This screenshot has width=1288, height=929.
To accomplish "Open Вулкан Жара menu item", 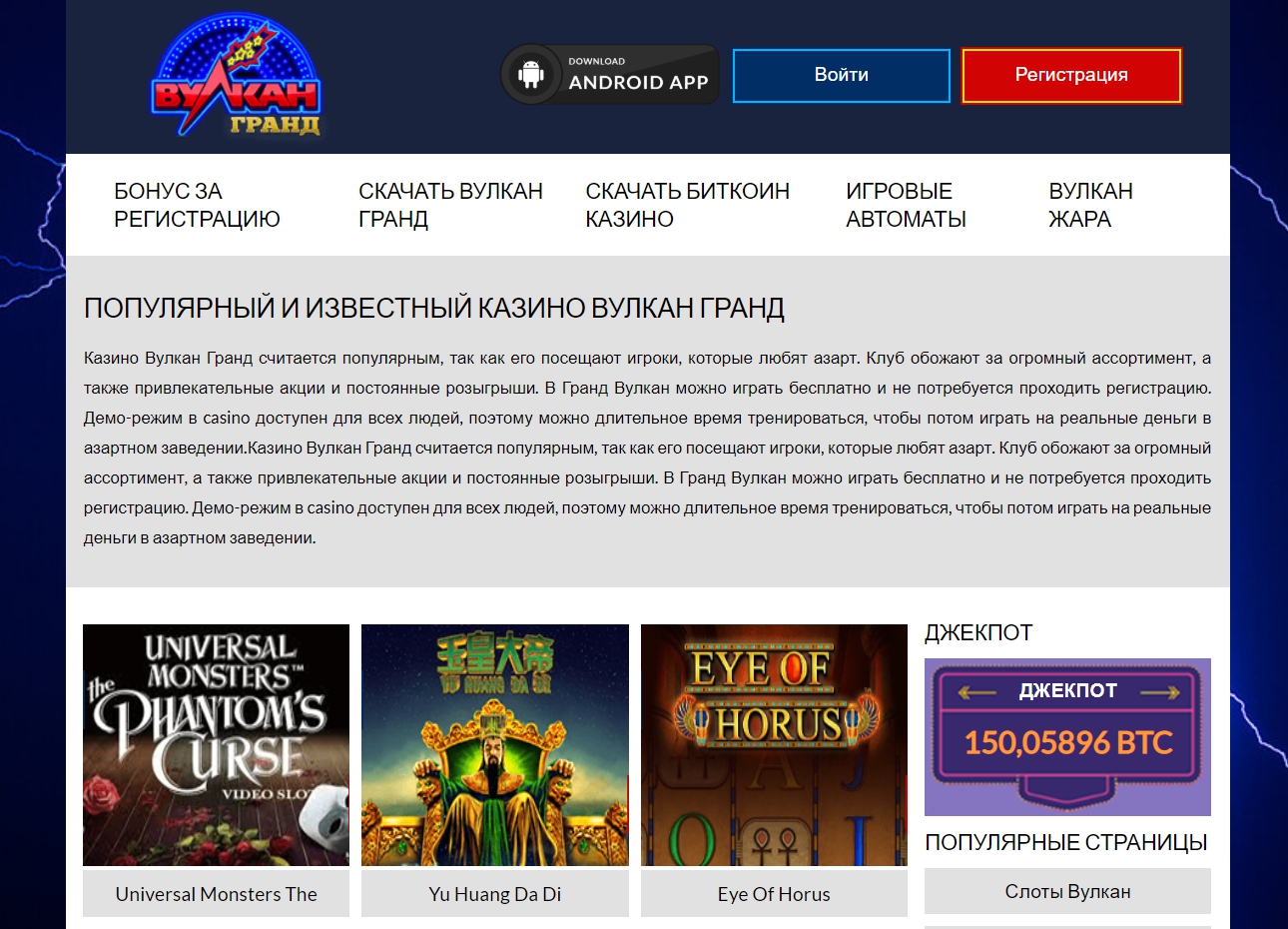I will pyautogui.click(x=1090, y=205).
